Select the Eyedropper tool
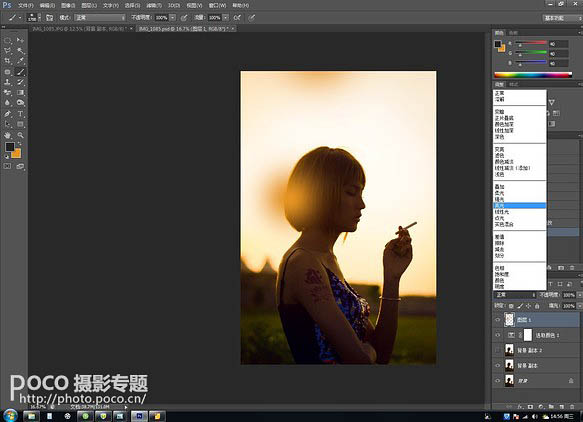Screen dimensions: 583x422 tap(20, 61)
